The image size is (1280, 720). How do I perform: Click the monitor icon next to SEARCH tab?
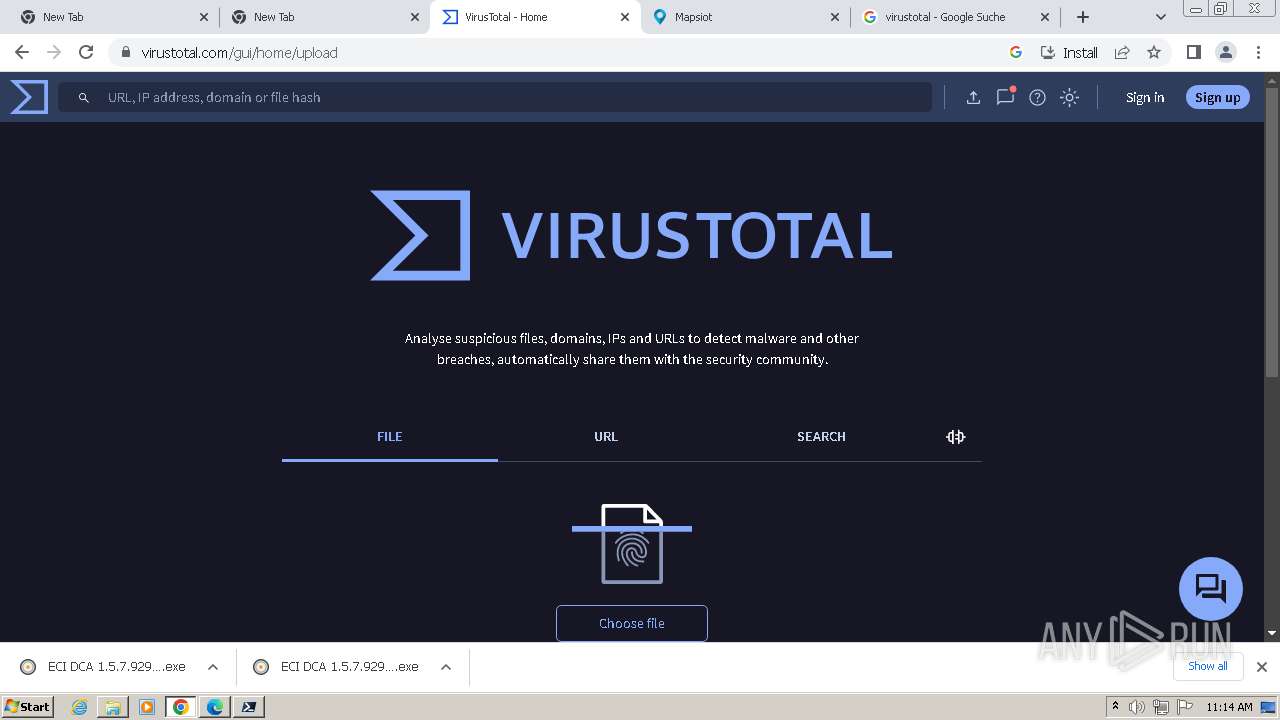click(x=956, y=437)
